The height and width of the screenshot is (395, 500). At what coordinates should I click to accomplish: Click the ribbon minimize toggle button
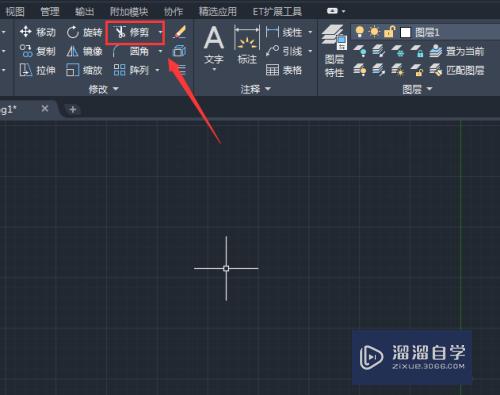(332, 11)
